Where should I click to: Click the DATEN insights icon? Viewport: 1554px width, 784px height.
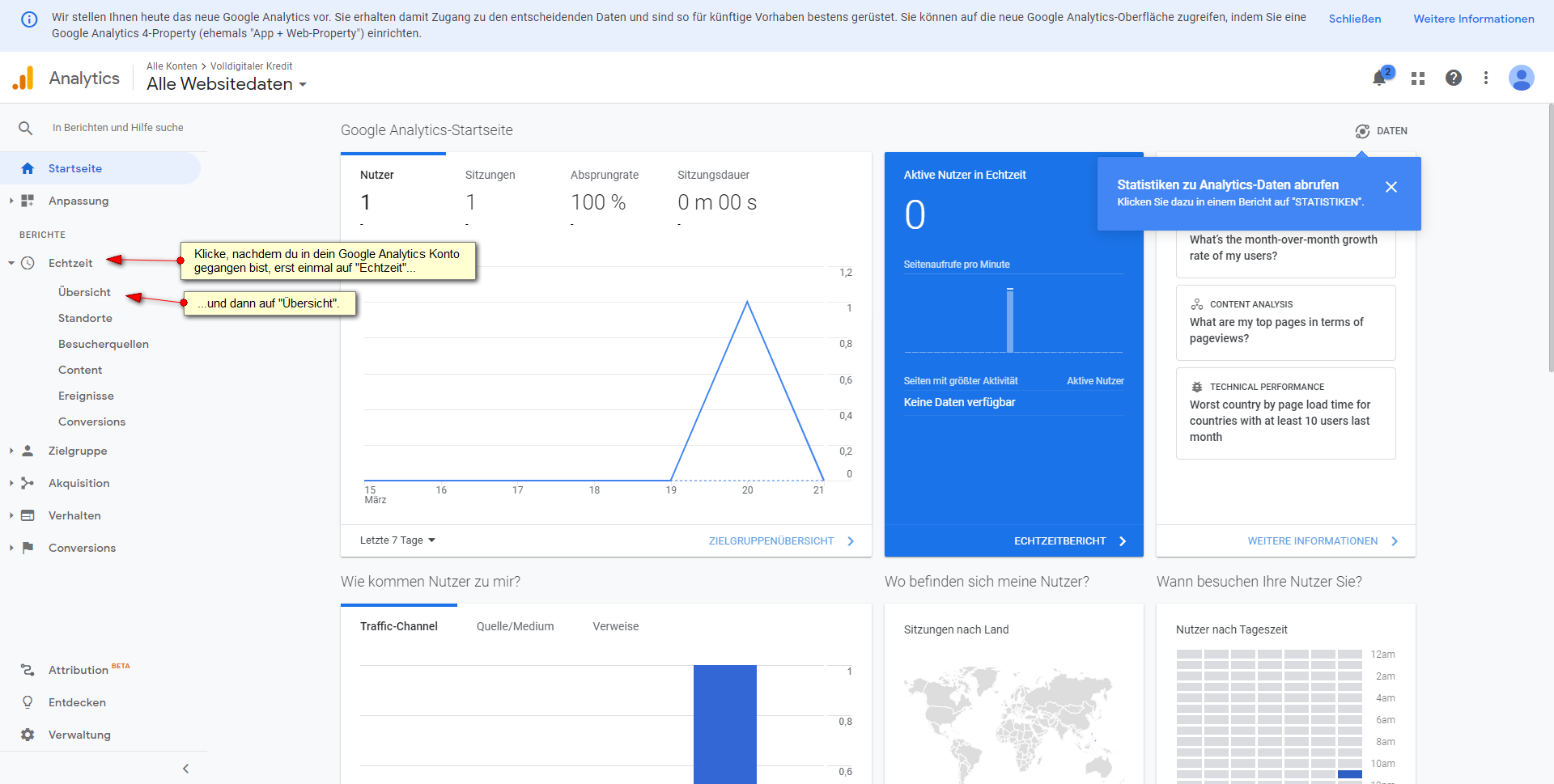(x=1363, y=131)
